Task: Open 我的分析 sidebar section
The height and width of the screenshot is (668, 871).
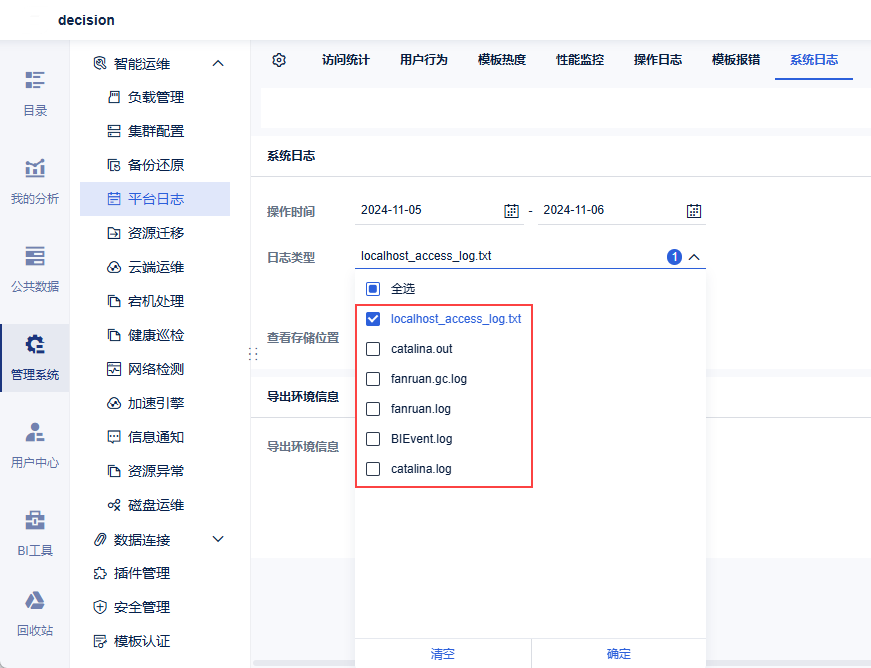Action: coord(35,182)
